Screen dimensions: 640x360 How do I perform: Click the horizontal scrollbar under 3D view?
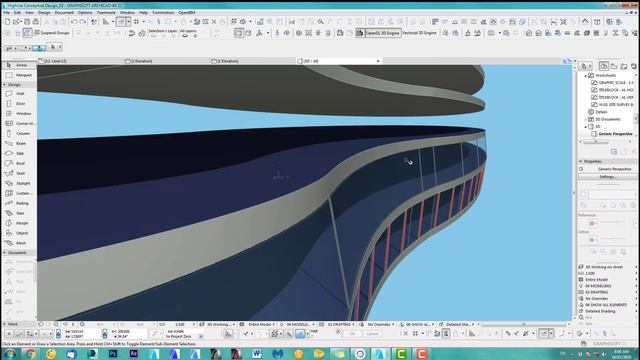pyautogui.click(x=524, y=324)
